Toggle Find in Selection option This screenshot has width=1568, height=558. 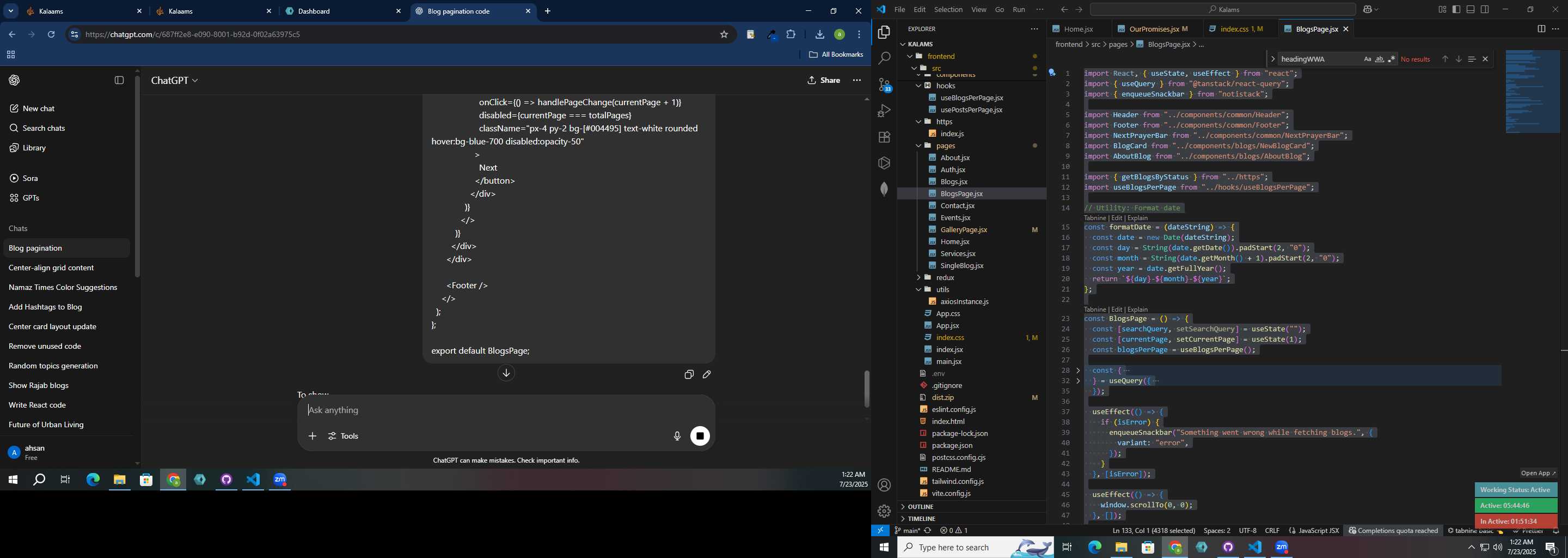[x=1472, y=59]
